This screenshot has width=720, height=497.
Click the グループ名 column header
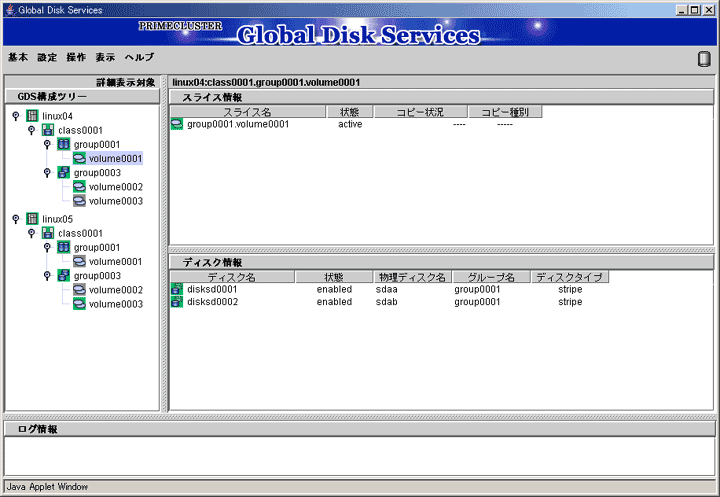pos(491,277)
